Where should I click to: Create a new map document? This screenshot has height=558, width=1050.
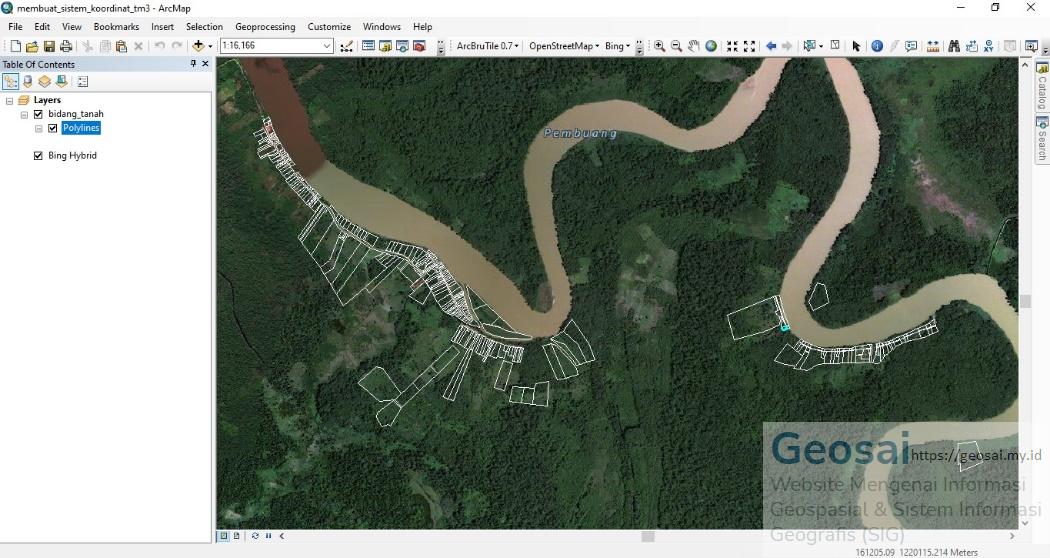15,46
